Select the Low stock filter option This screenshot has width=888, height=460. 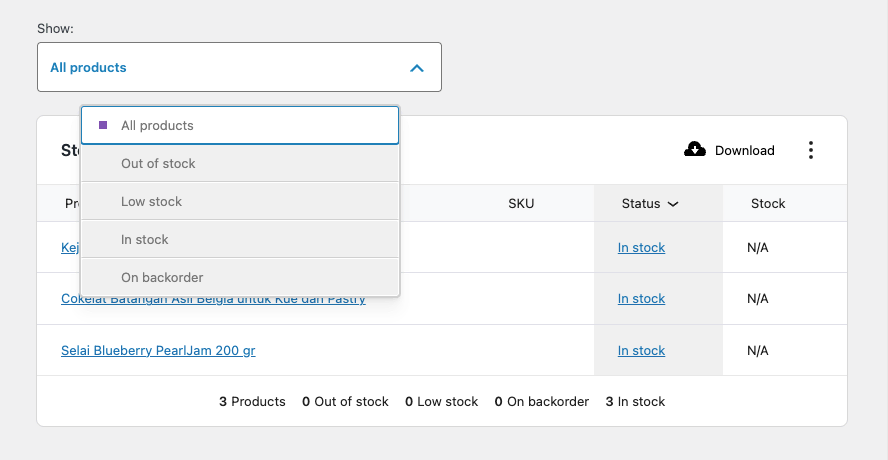240,202
